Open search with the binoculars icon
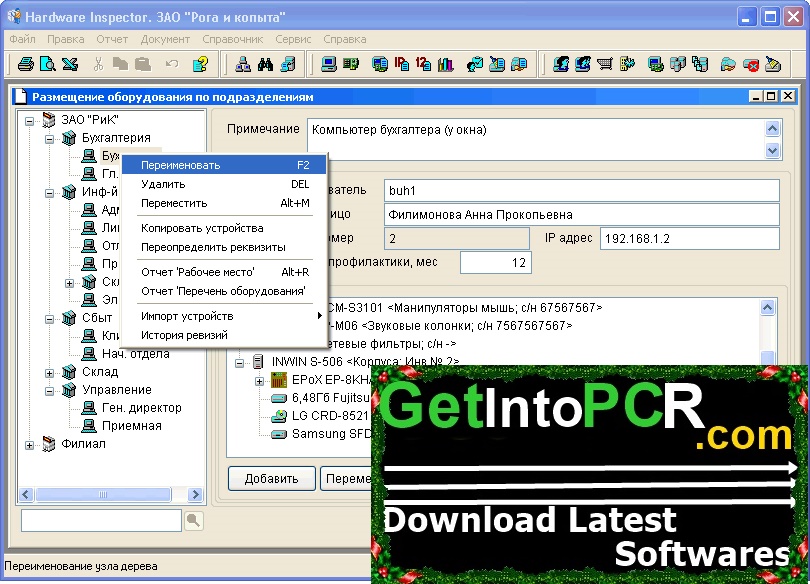 coord(266,64)
